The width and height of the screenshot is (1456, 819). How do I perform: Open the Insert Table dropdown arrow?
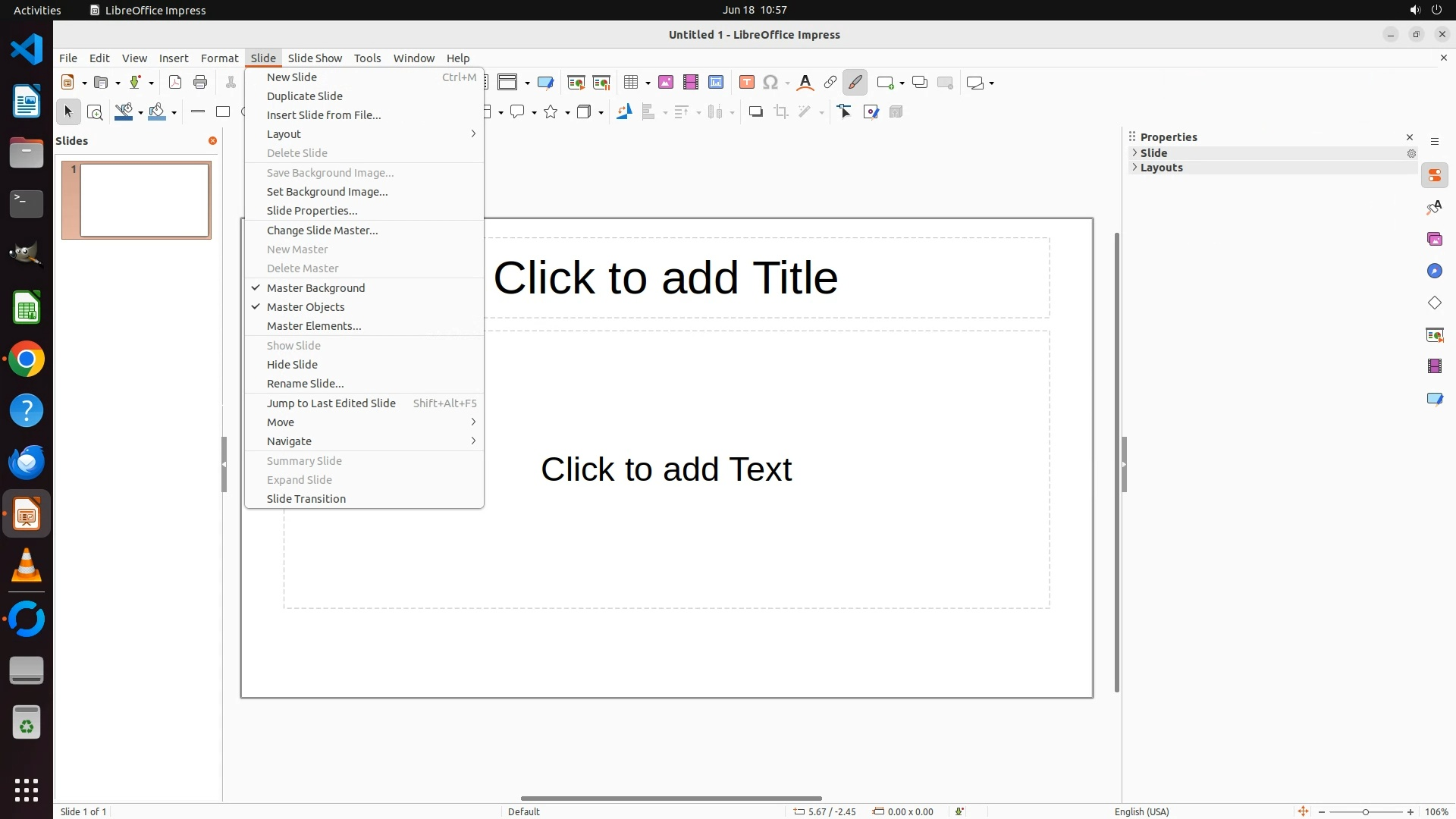tap(648, 83)
